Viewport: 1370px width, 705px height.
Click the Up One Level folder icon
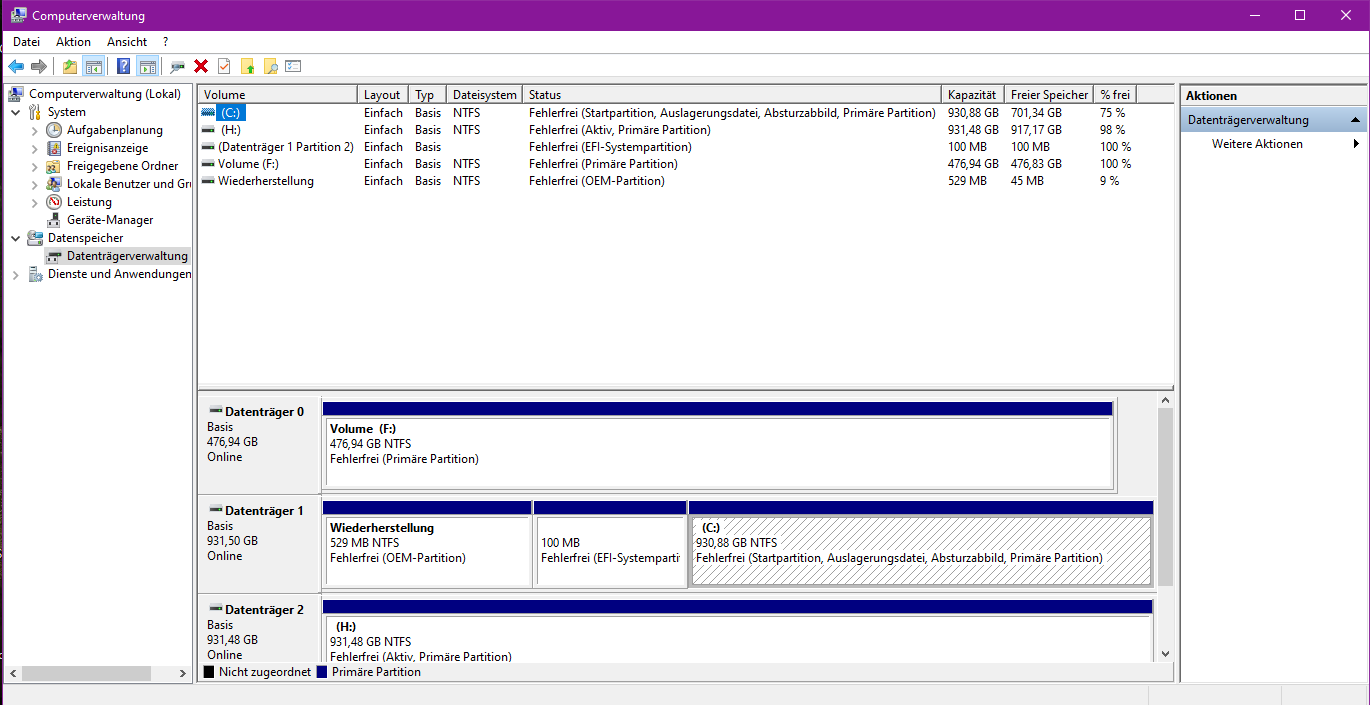point(69,66)
